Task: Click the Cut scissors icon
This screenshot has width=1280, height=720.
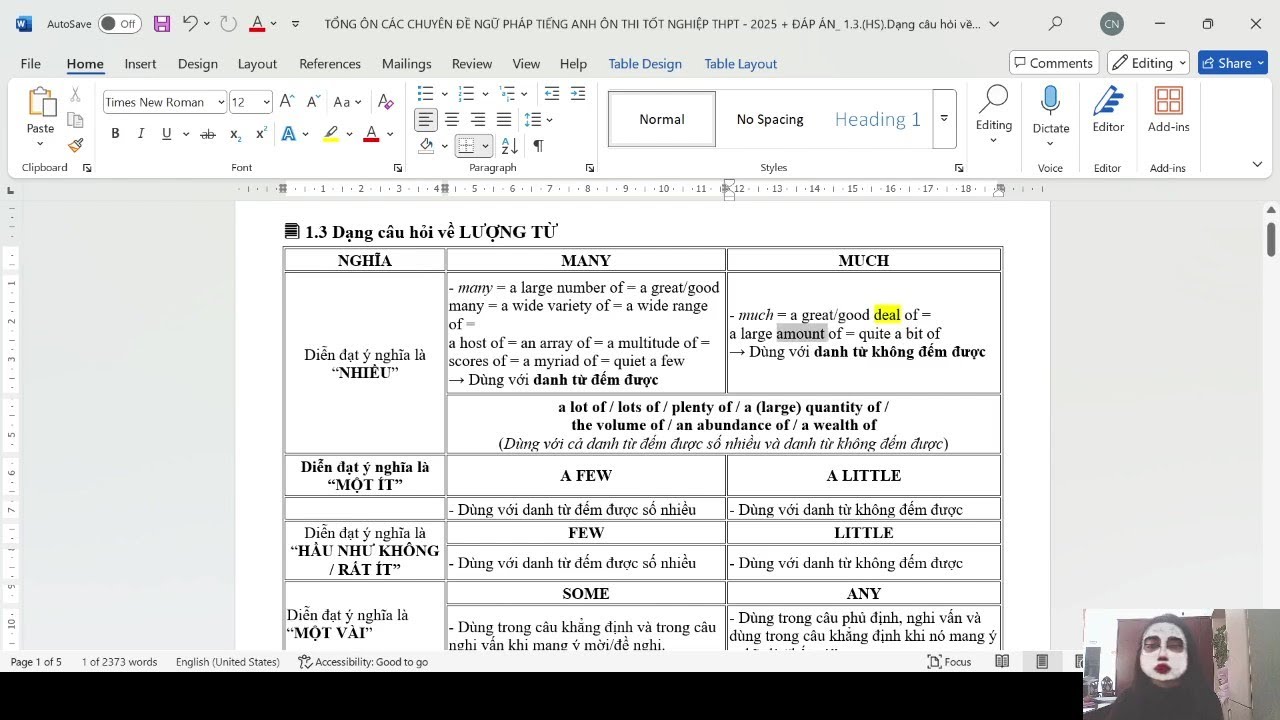Action: 75,95
